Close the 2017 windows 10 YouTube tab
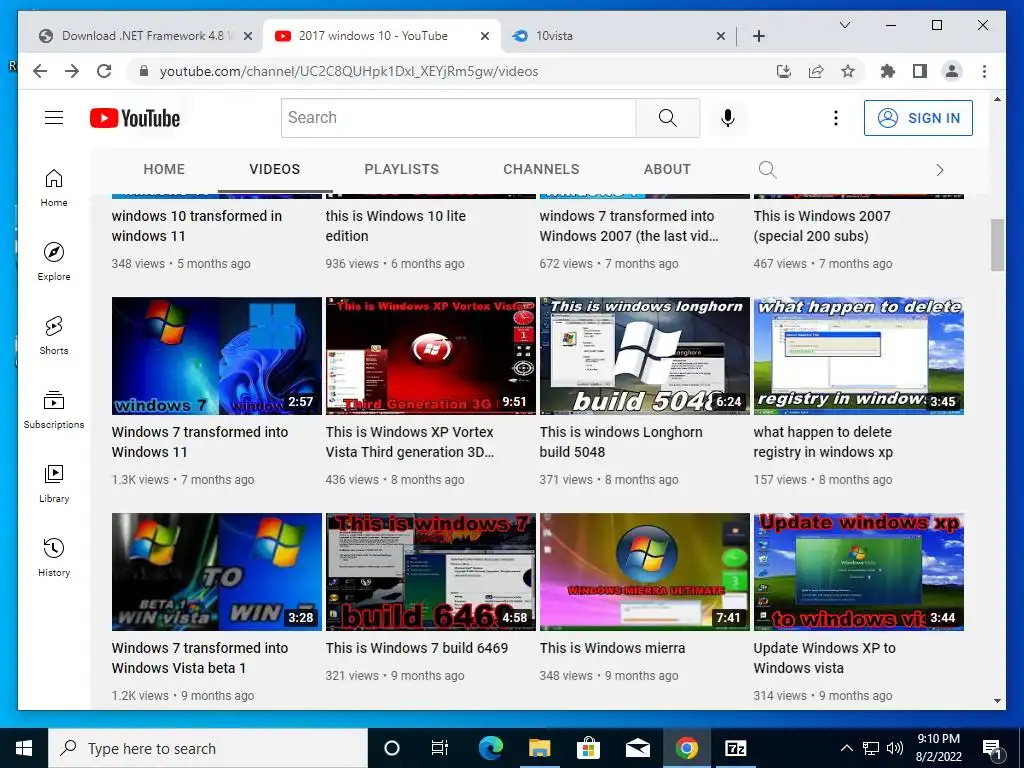This screenshot has width=1024, height=768. coord(485,36)
